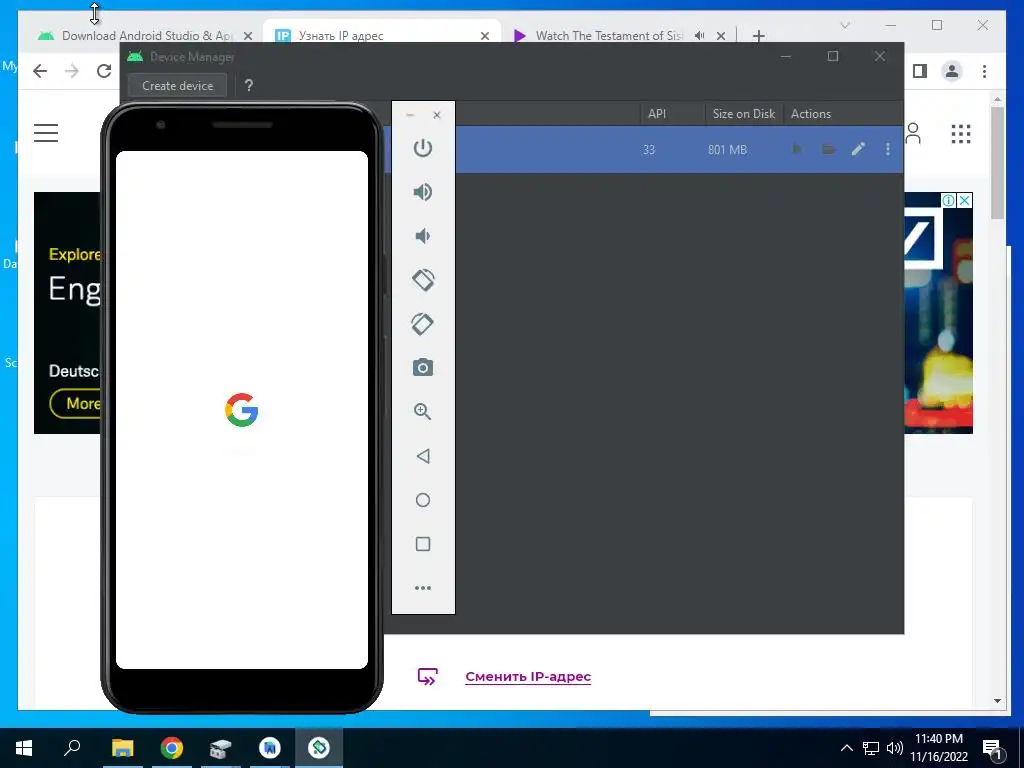The width and height of the screenshot is (1024, 768).
Task: Tap the emulator Overview square button
Action: [423, 544]
